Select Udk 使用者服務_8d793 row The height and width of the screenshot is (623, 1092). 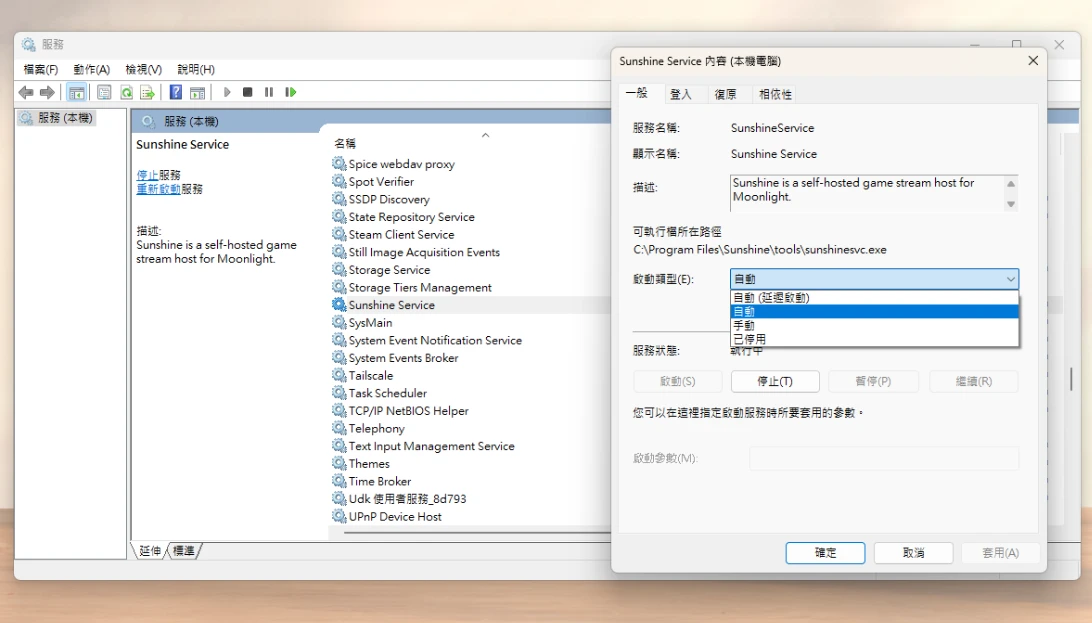(x=407, y=498)
